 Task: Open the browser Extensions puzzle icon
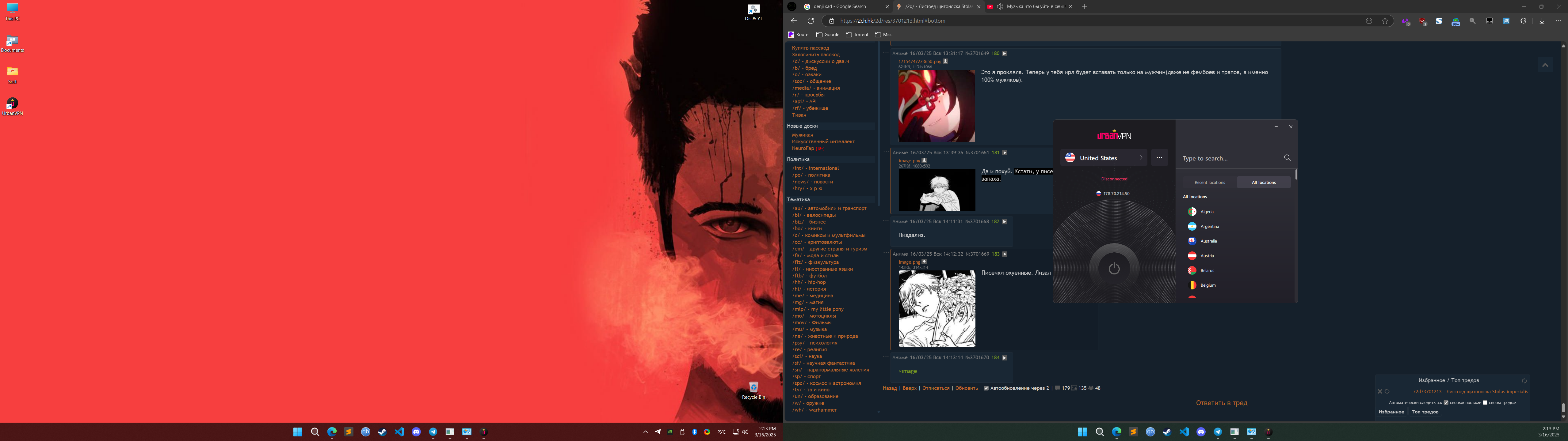(x=1523, y=21)
